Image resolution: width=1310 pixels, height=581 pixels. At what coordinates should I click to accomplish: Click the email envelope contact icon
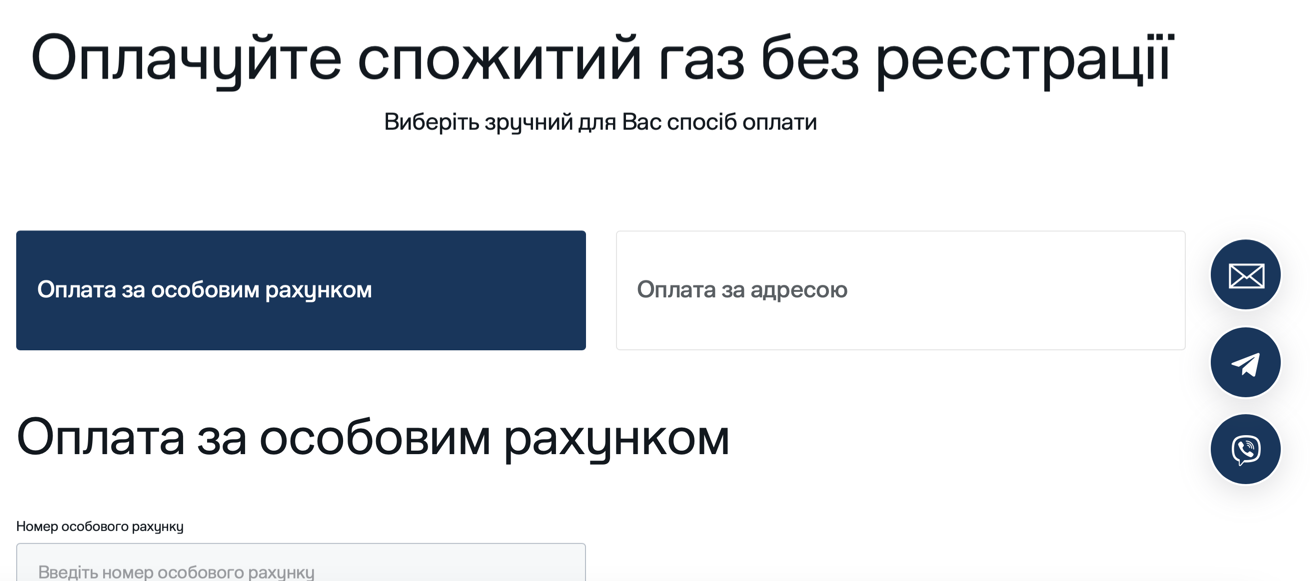(x=1245, y=275)
